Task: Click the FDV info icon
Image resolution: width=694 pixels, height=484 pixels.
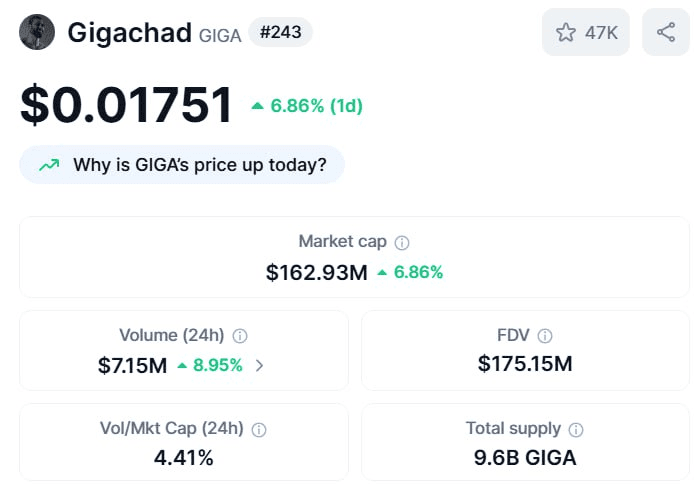Action: 545,336
